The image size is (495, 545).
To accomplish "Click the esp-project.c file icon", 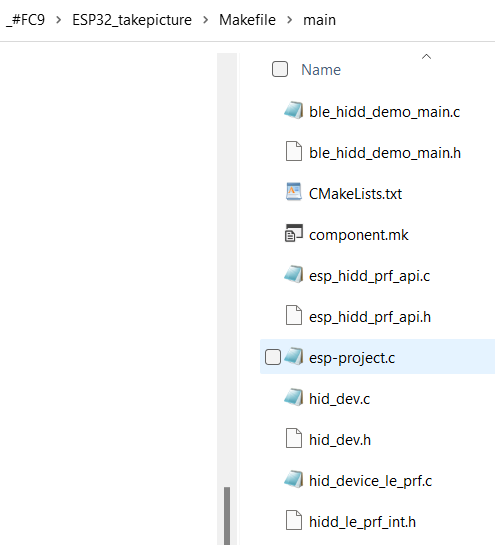I will 293,357.
